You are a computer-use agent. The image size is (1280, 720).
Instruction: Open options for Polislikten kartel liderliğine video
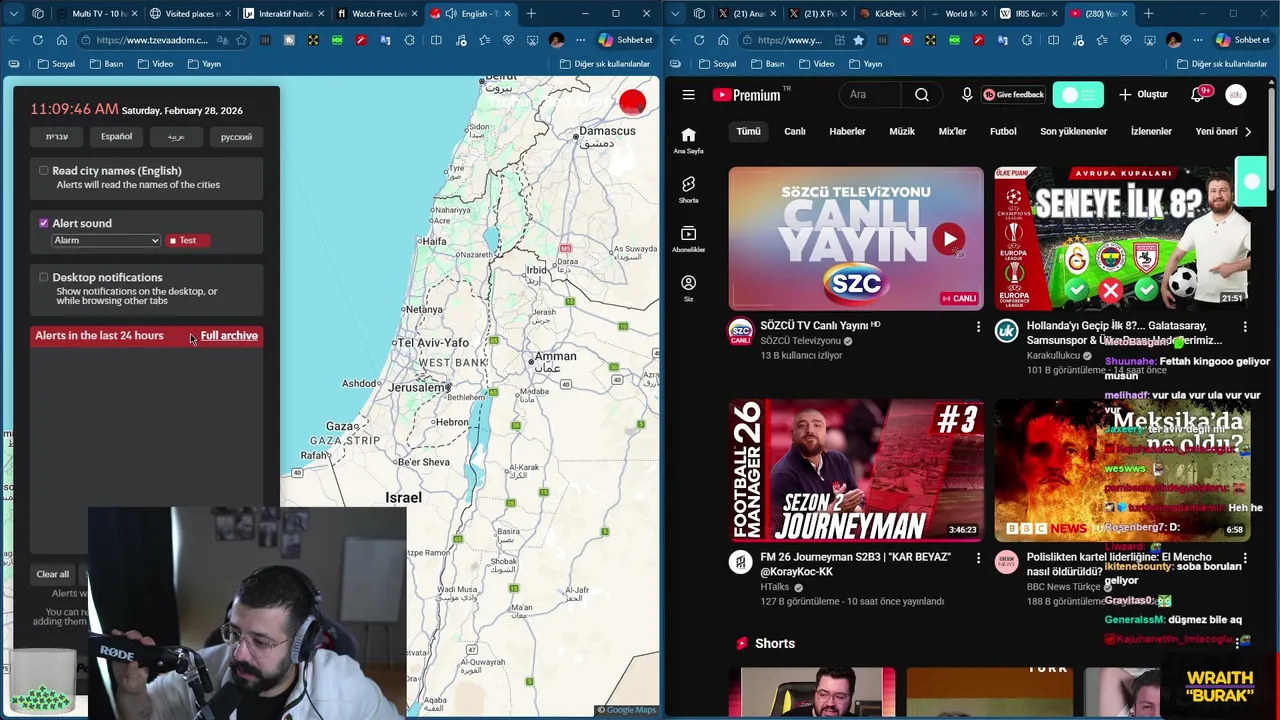tap(1245, 558)
